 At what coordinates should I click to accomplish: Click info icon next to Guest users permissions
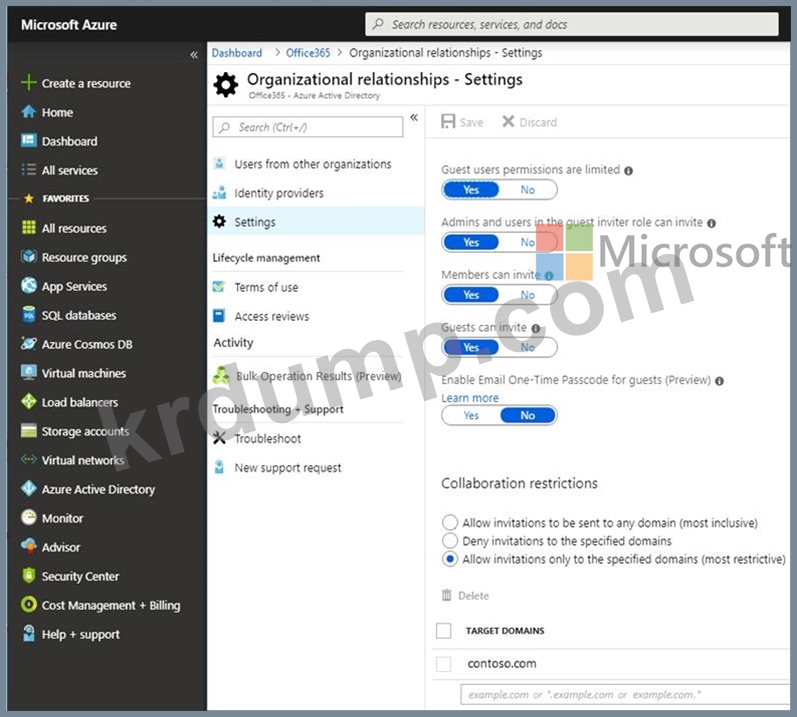pos(628,171)
